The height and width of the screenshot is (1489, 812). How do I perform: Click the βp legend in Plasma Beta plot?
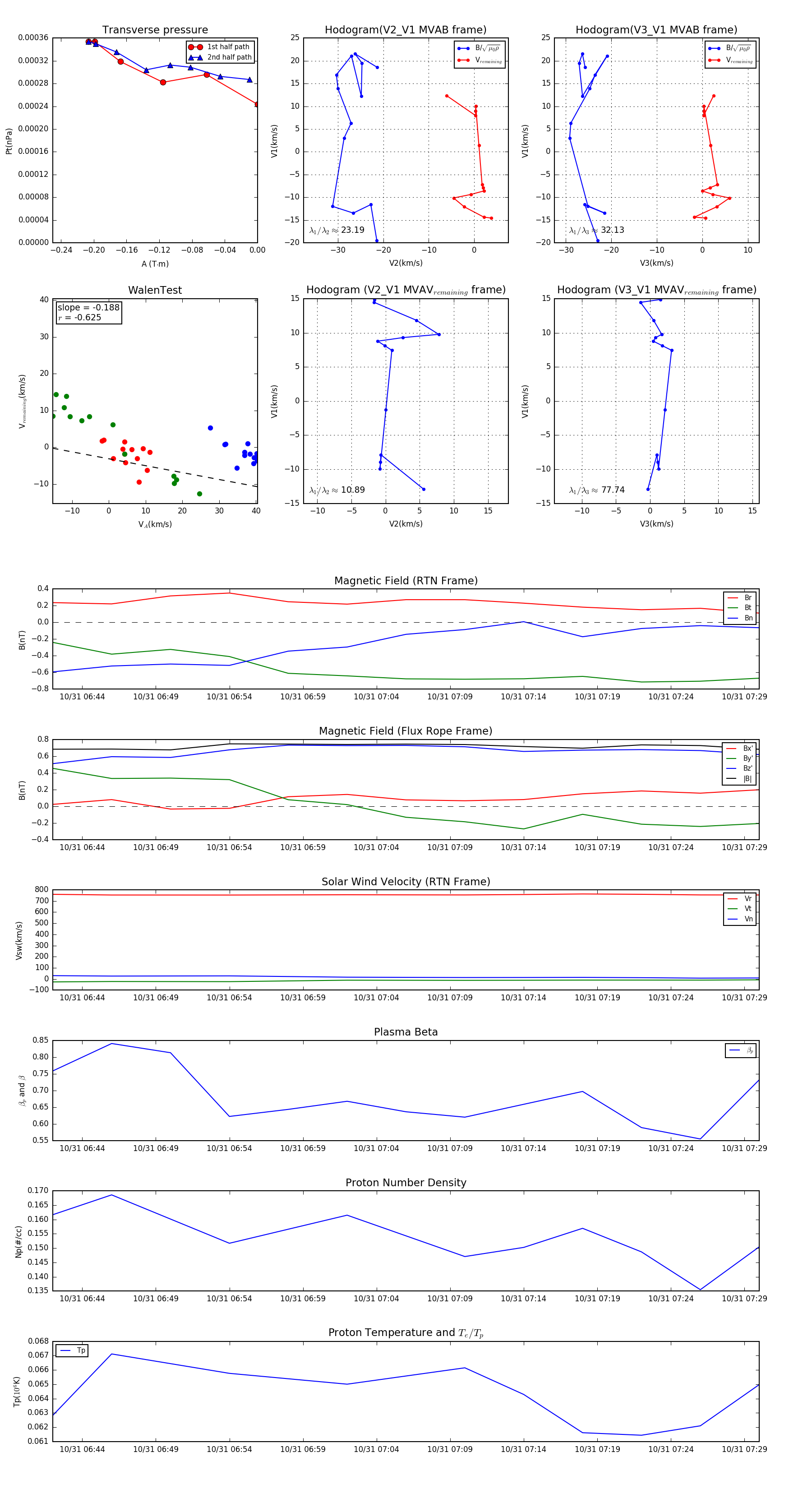(741, 1050)
